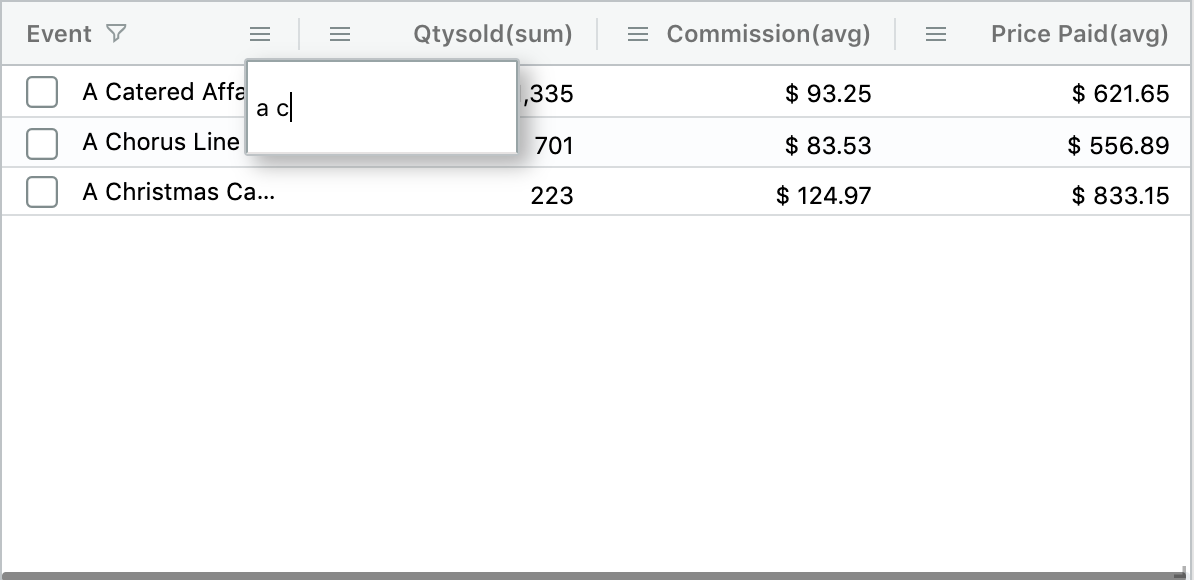This screenshot has width=1194, height=580.
Task: Open the Qtysold(sum) column menu icon
Action: tap(340, 34)
